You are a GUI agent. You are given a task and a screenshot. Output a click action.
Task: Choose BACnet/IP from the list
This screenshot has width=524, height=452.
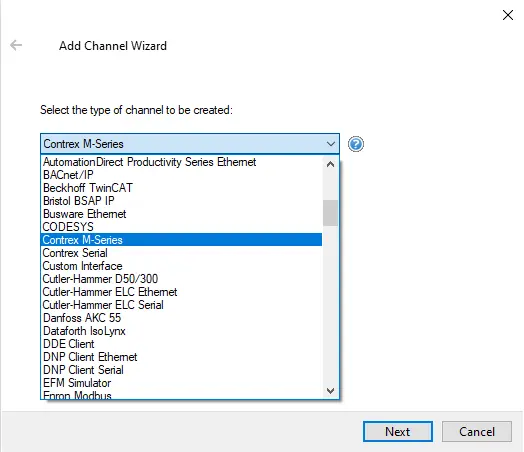181,175
